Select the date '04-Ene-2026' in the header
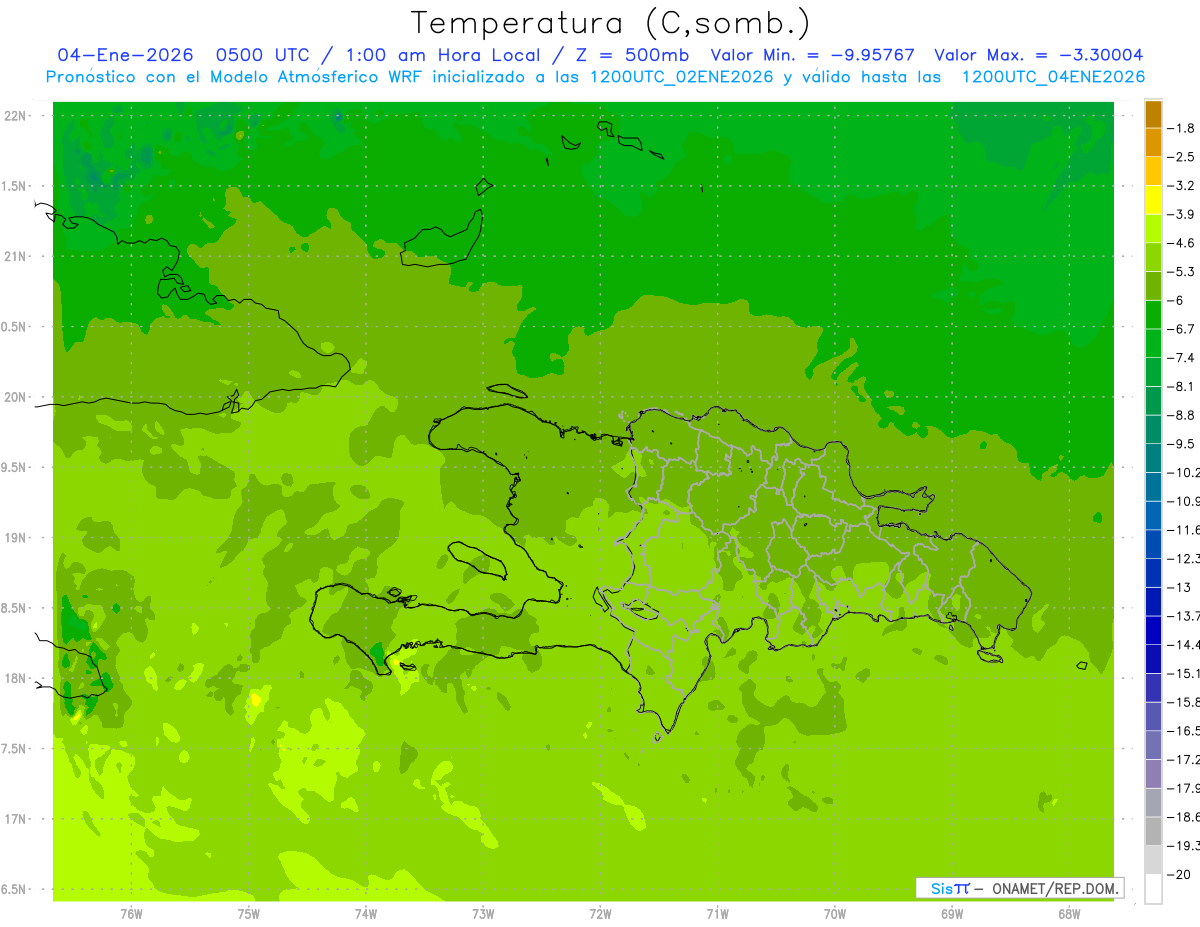This screenshot has width=1200, height=927. point(124,55)
